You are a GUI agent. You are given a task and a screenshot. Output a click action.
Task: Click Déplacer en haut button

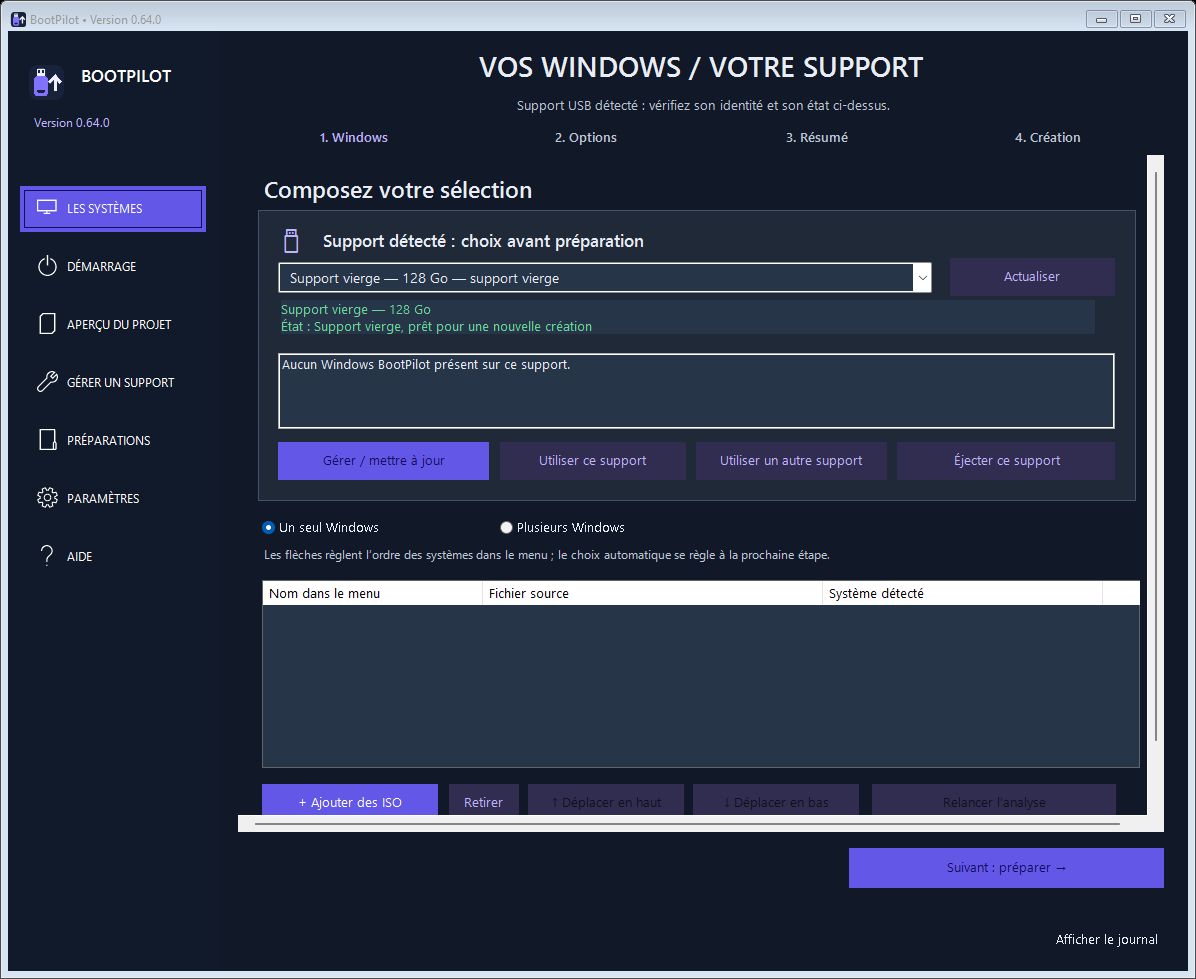606,800
